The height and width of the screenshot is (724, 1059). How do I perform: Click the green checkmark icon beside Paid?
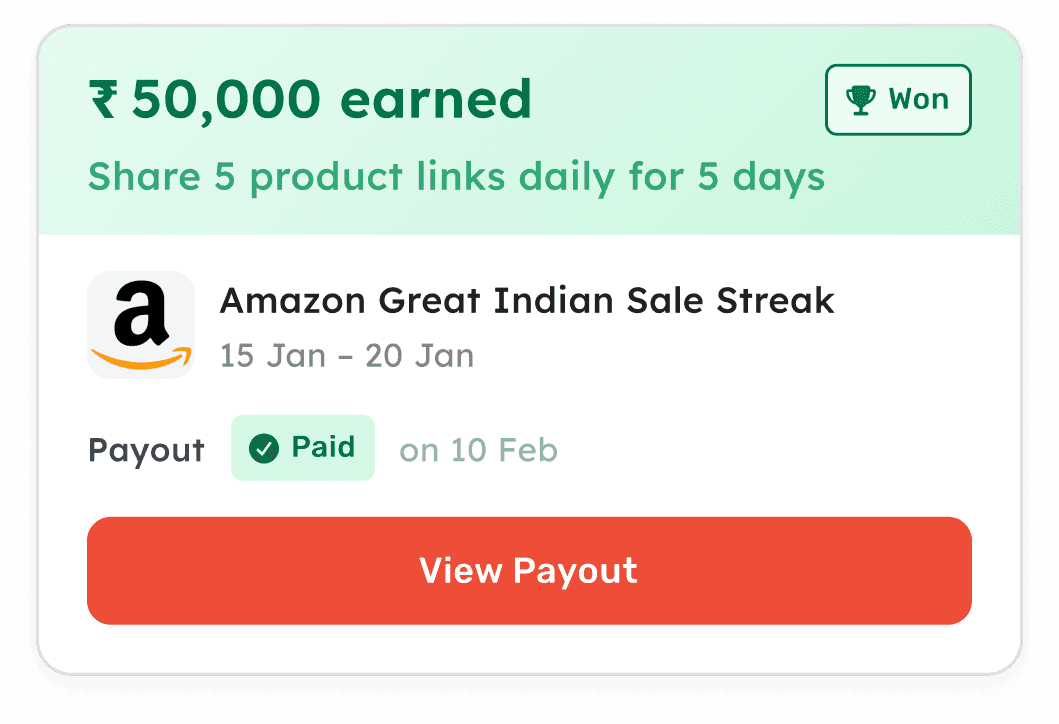coord(264,449)
